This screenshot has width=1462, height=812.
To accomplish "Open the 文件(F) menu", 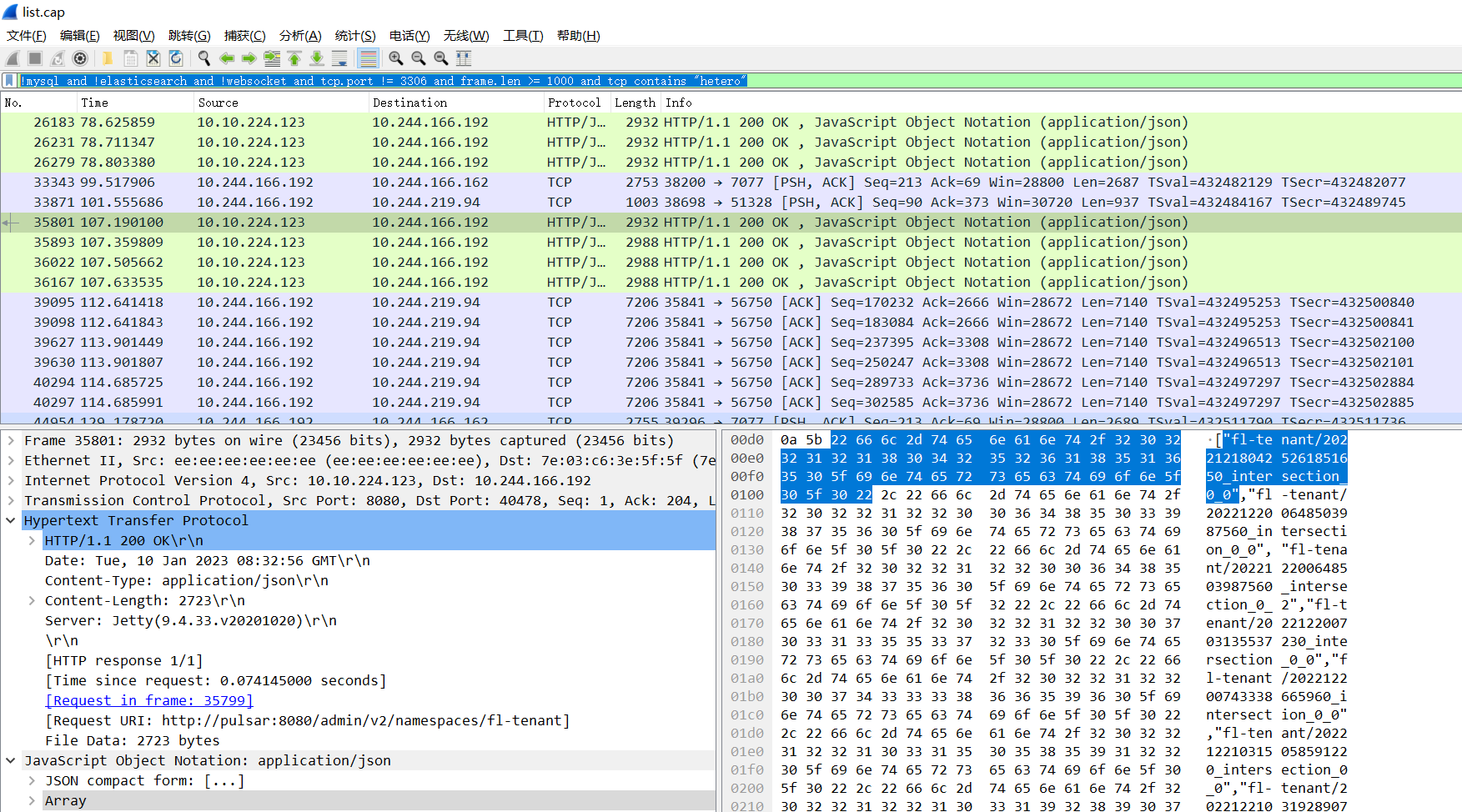I will point(27,36).
